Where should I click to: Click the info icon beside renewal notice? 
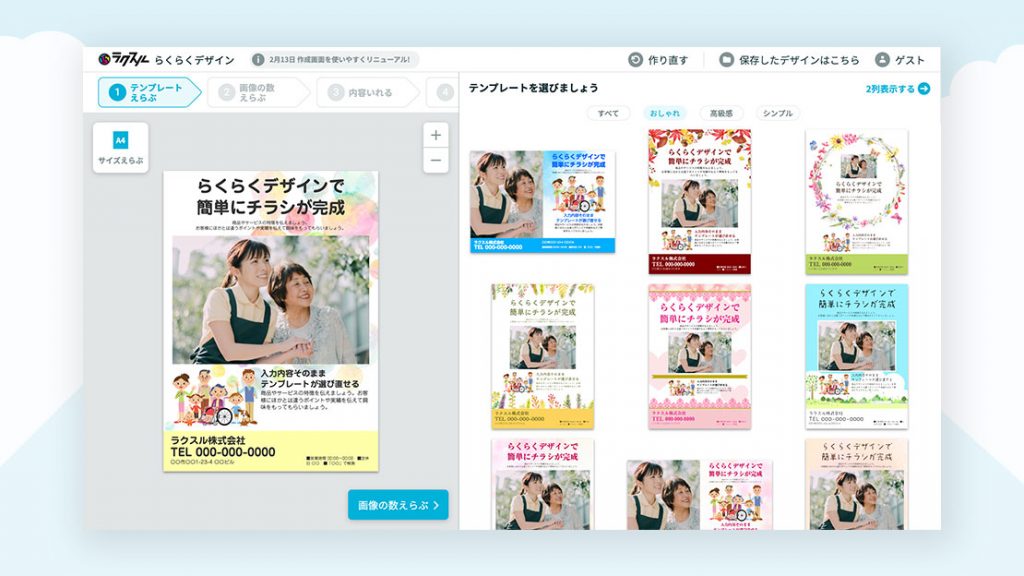click(258, 60)
